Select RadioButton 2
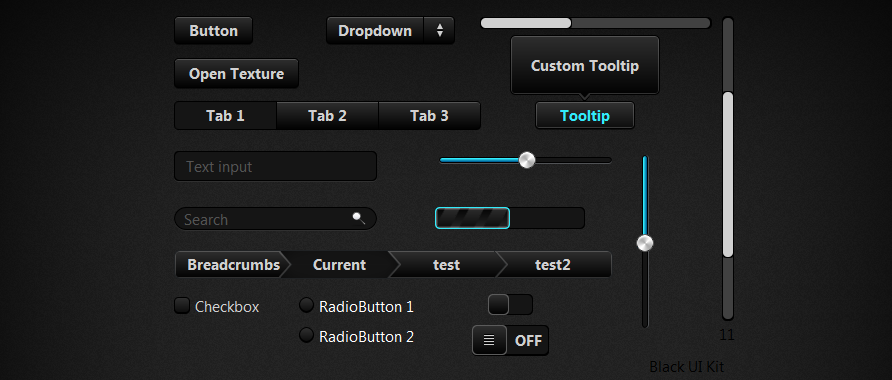This screenshot has width=892, height=380. pos(306,335)
